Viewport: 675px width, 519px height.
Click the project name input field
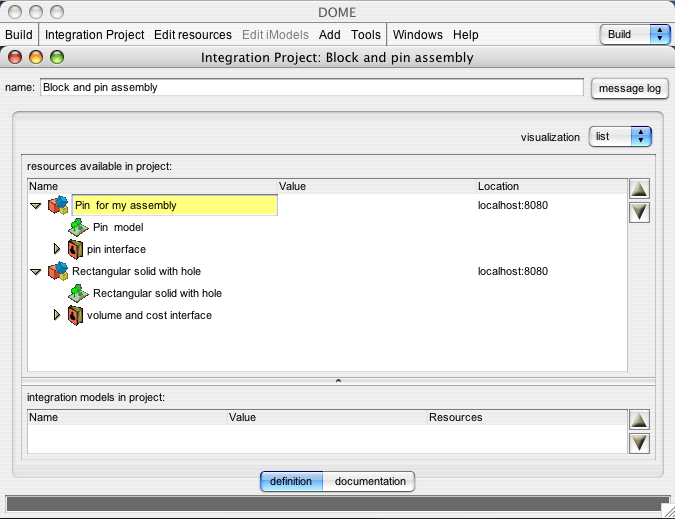tap(312, 87)
